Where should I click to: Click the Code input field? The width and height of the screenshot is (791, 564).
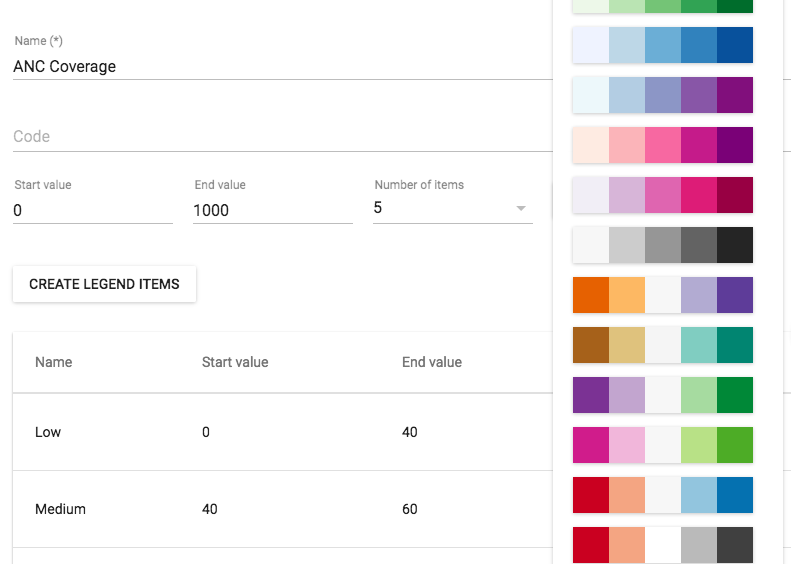[280, 137]
